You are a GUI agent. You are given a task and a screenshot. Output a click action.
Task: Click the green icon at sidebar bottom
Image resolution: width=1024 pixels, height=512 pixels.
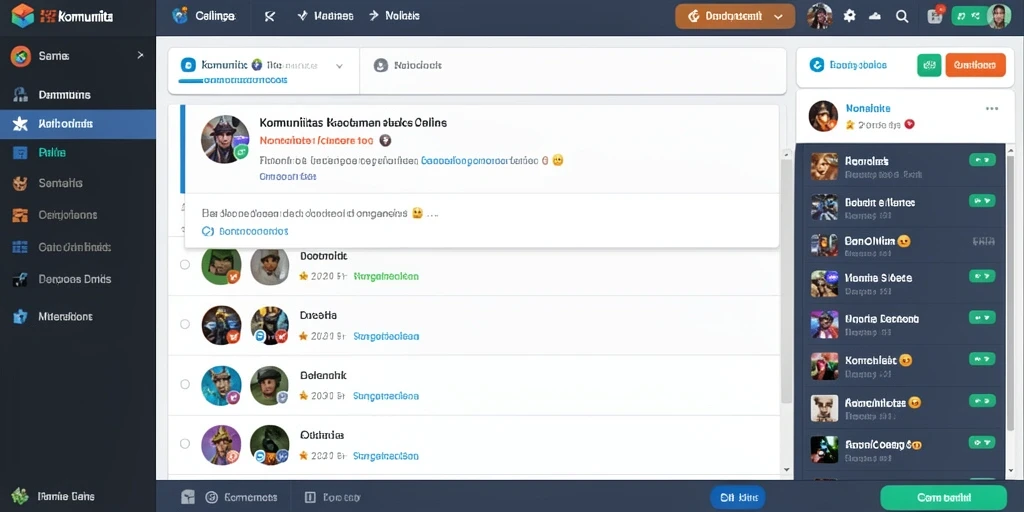[x=20, y=496]
